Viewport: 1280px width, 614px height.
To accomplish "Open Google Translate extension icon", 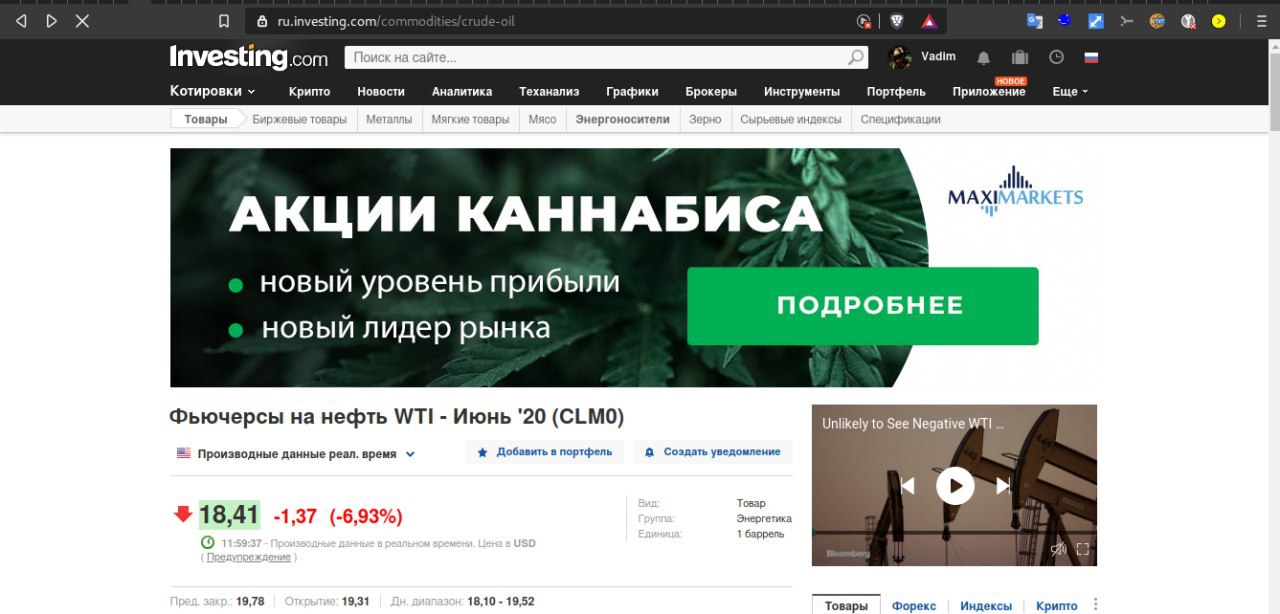I will pyautogui.click(x=1034, y=20).
